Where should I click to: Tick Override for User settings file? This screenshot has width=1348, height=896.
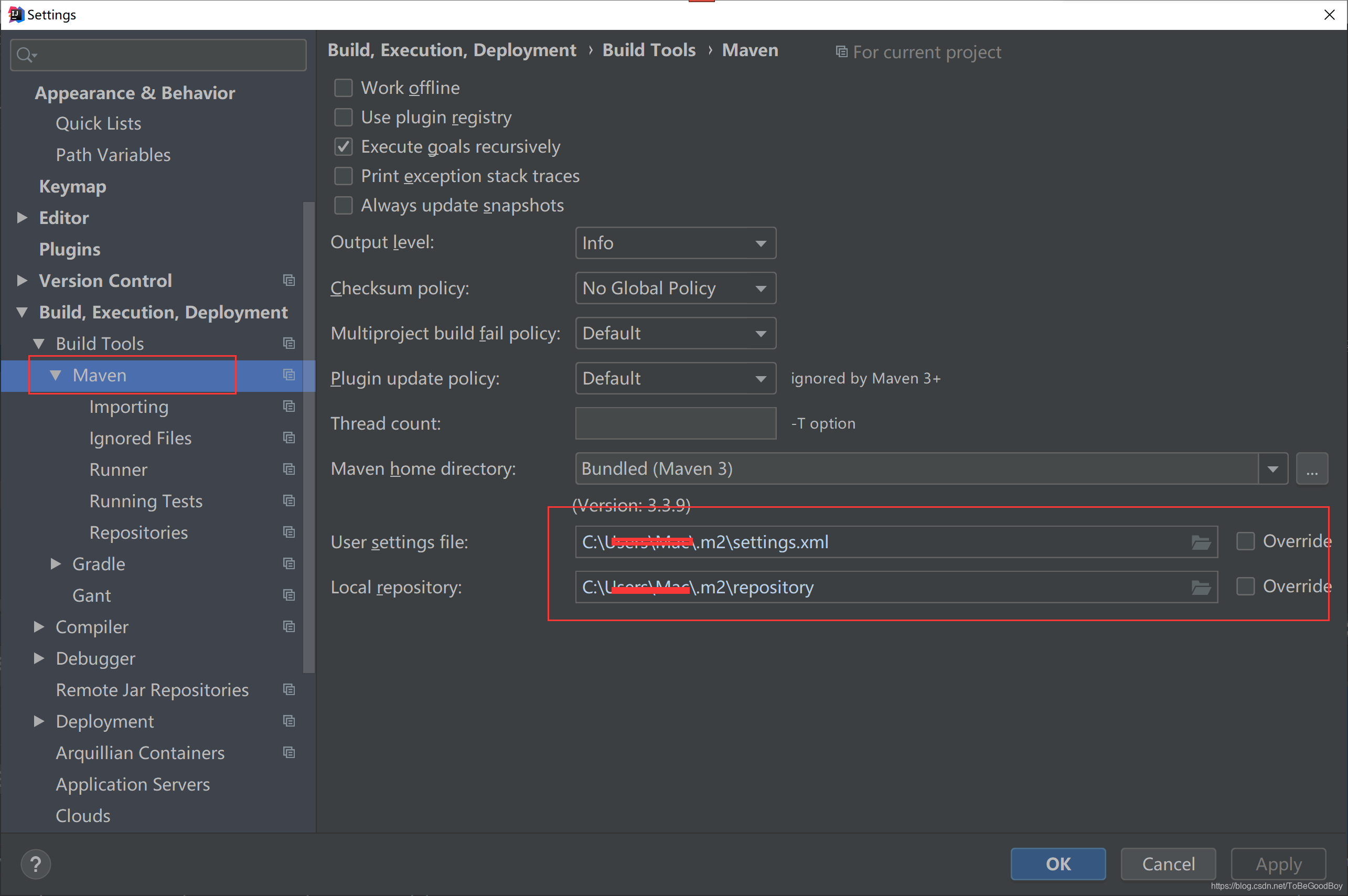click(1245, 541)
